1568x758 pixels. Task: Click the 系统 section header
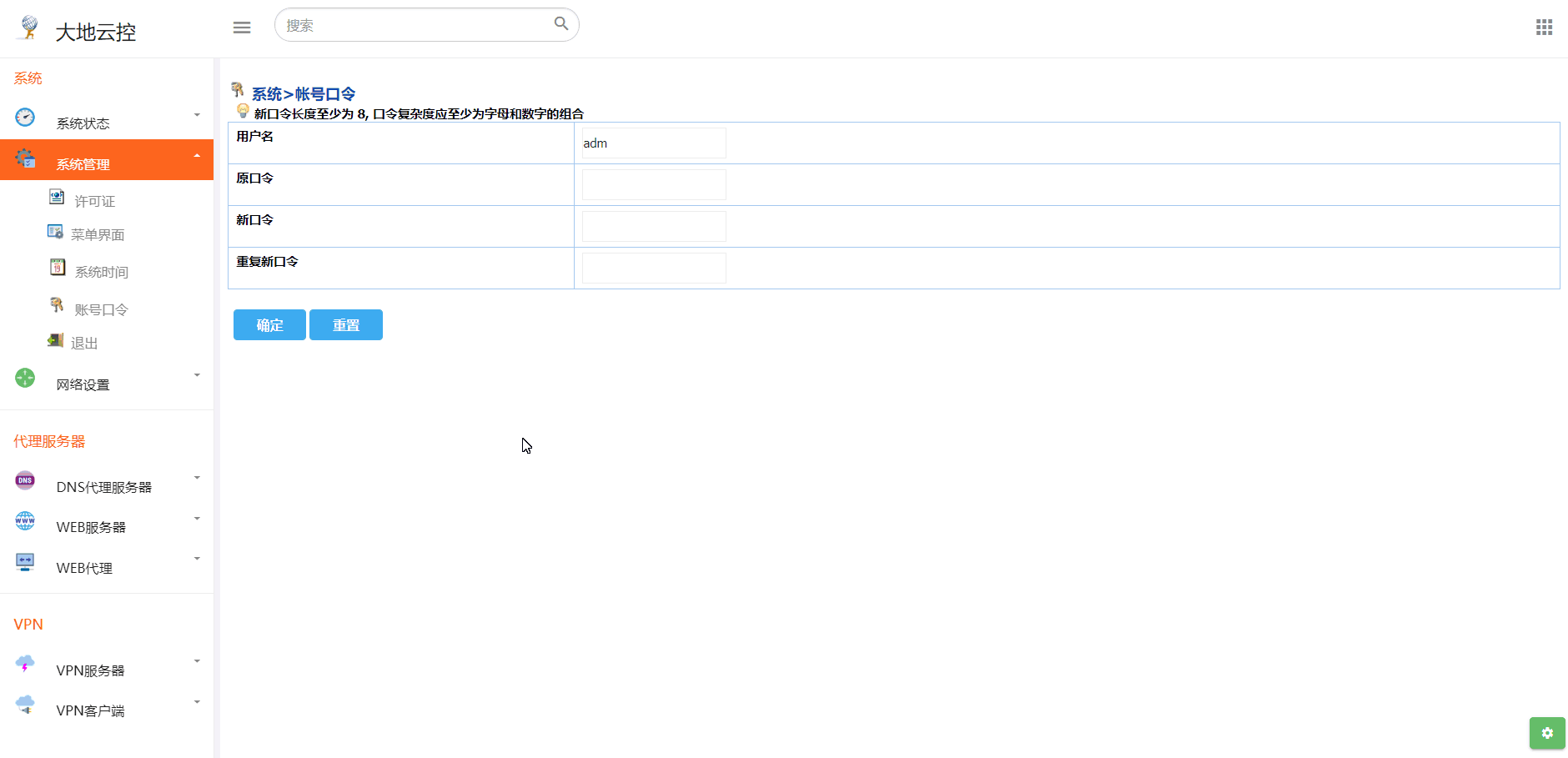click(28, 78)
